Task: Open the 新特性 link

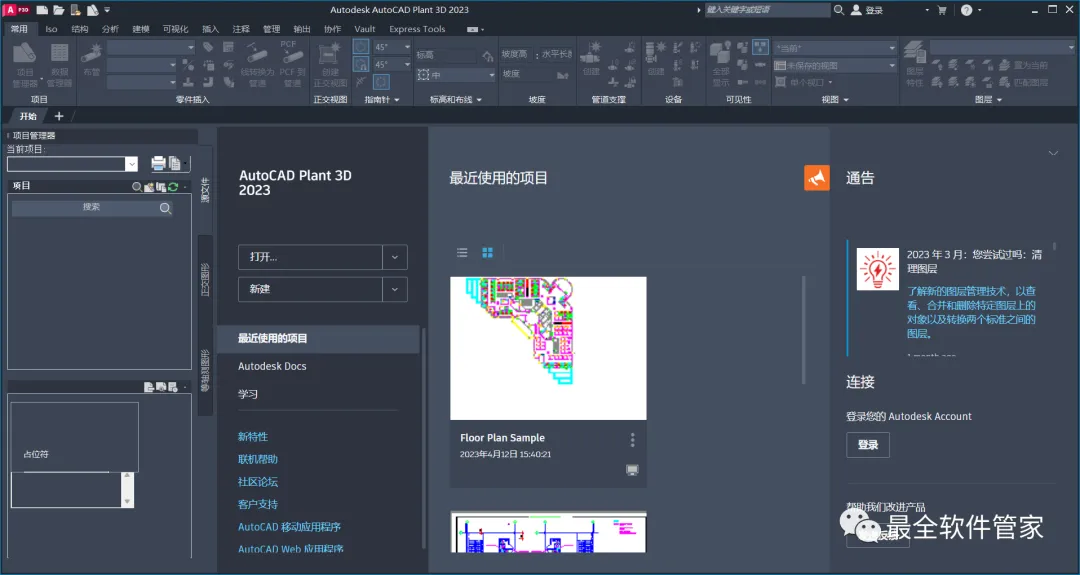Action: click(253, 437)
